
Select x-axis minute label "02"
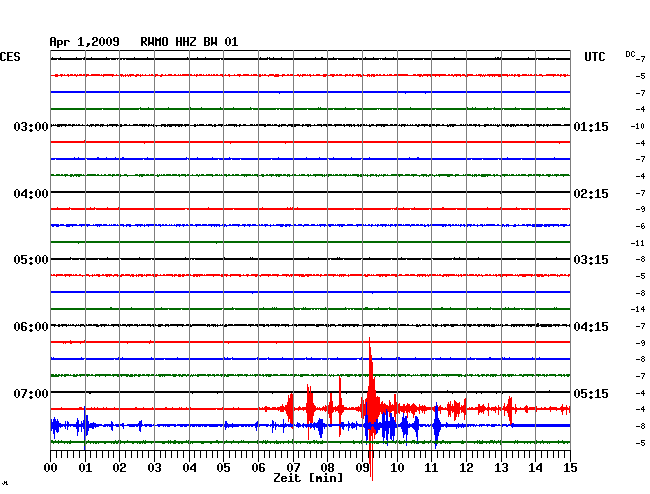coord(119,468)
